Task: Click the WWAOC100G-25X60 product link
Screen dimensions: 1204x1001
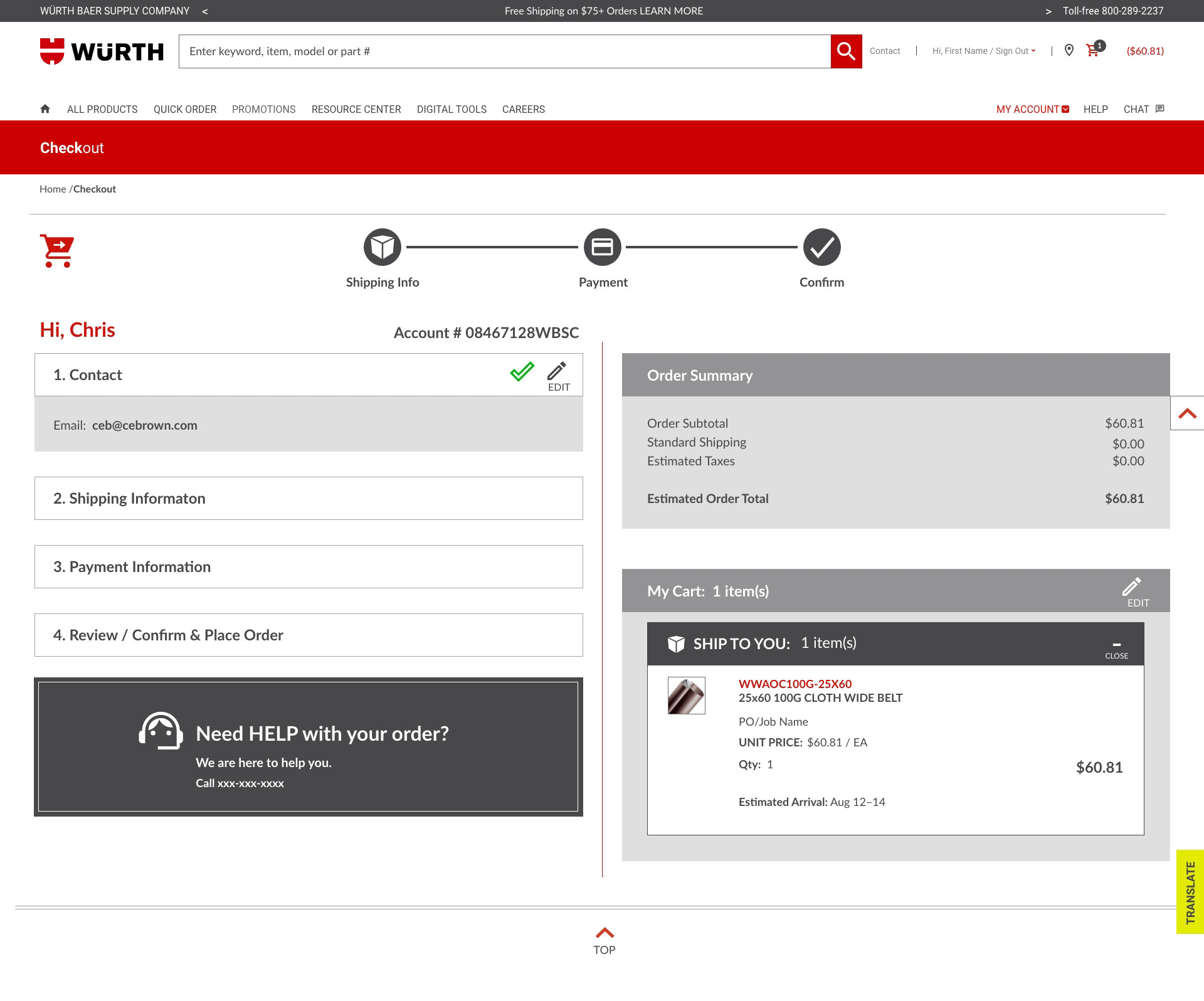Action: [x=795, y=684]
